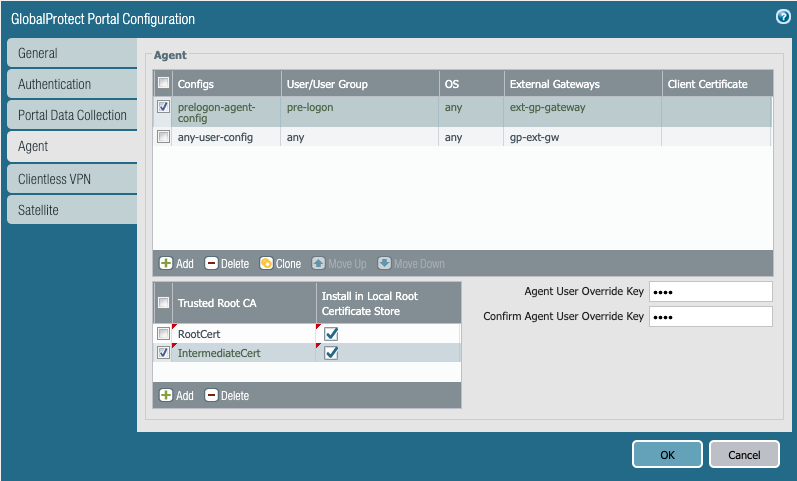The image size is (797, 481).
Task: Open the Authentication tab
Action: tap(72, 84)
